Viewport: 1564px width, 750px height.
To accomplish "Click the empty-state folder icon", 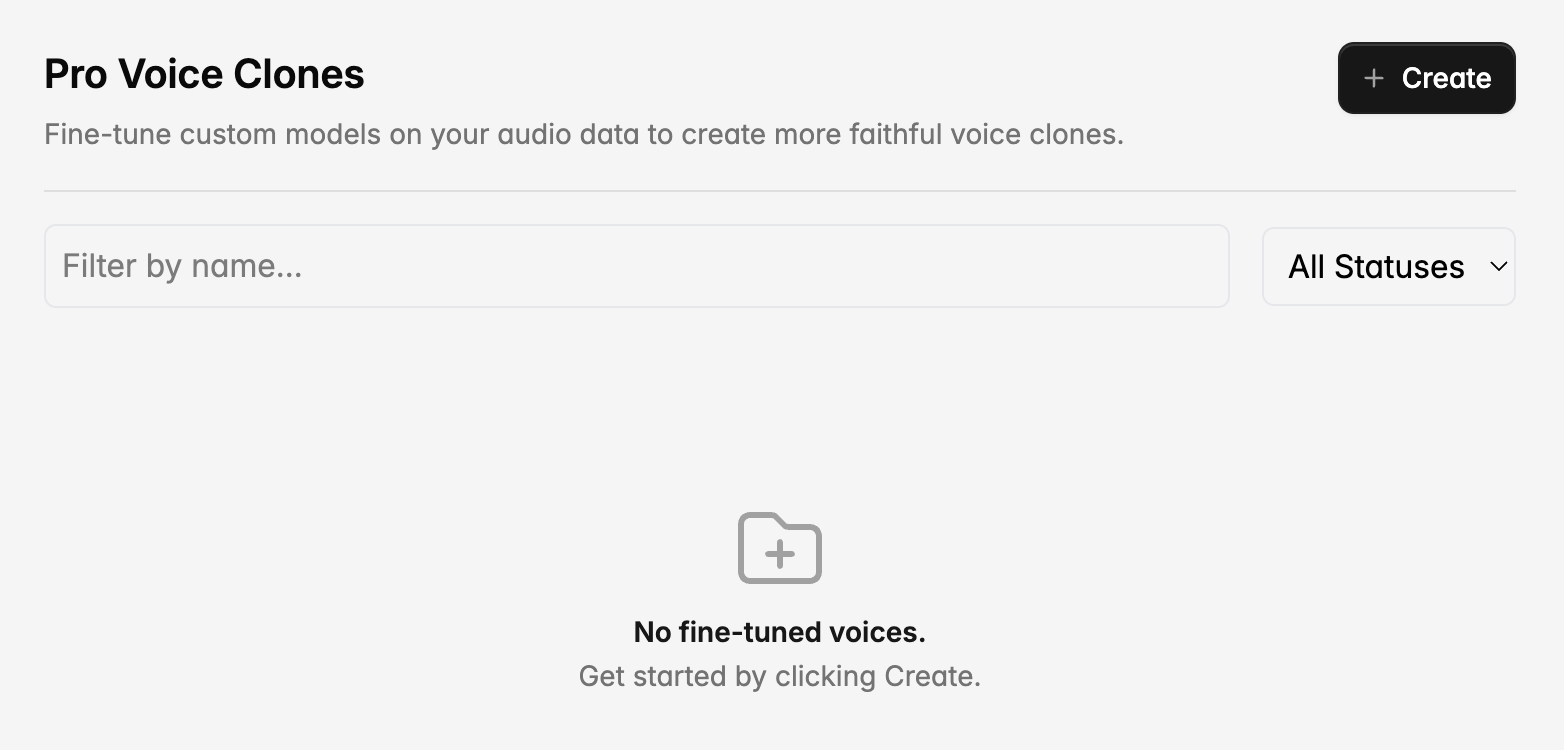I will (x=779, y=547).
